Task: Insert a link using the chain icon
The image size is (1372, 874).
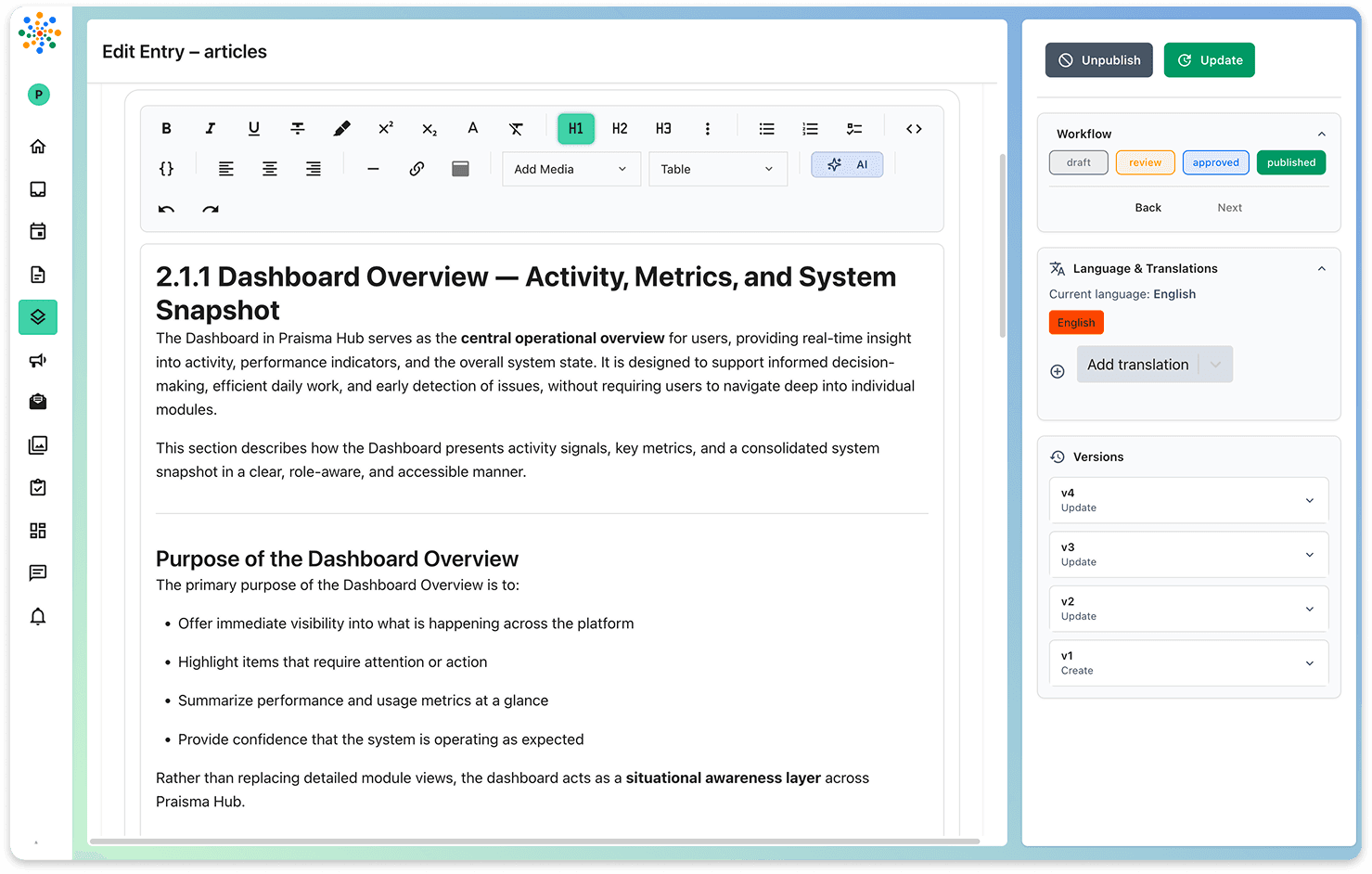Action: 417,168
